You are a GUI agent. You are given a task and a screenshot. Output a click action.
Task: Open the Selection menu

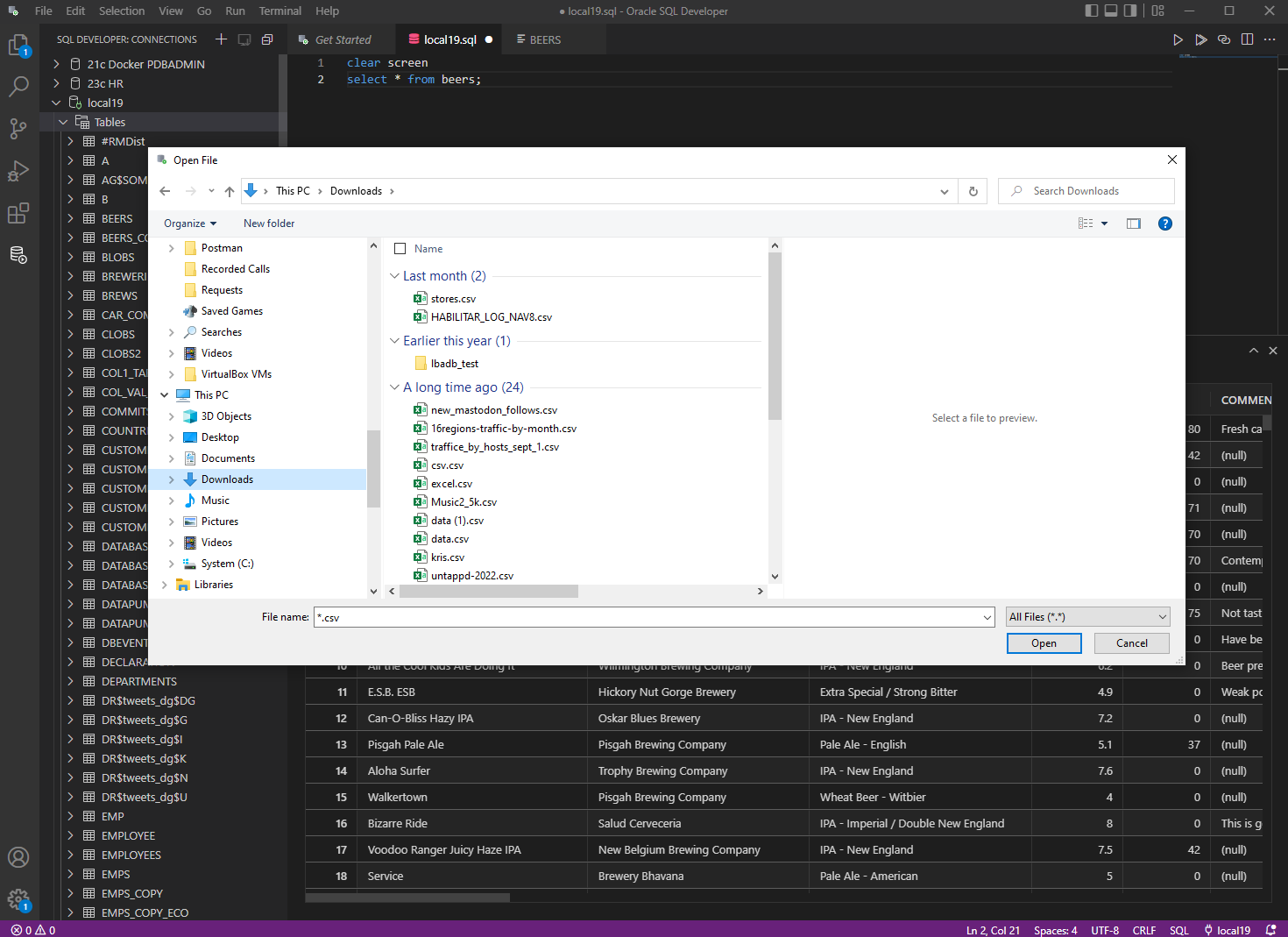[x=122, y=11]
